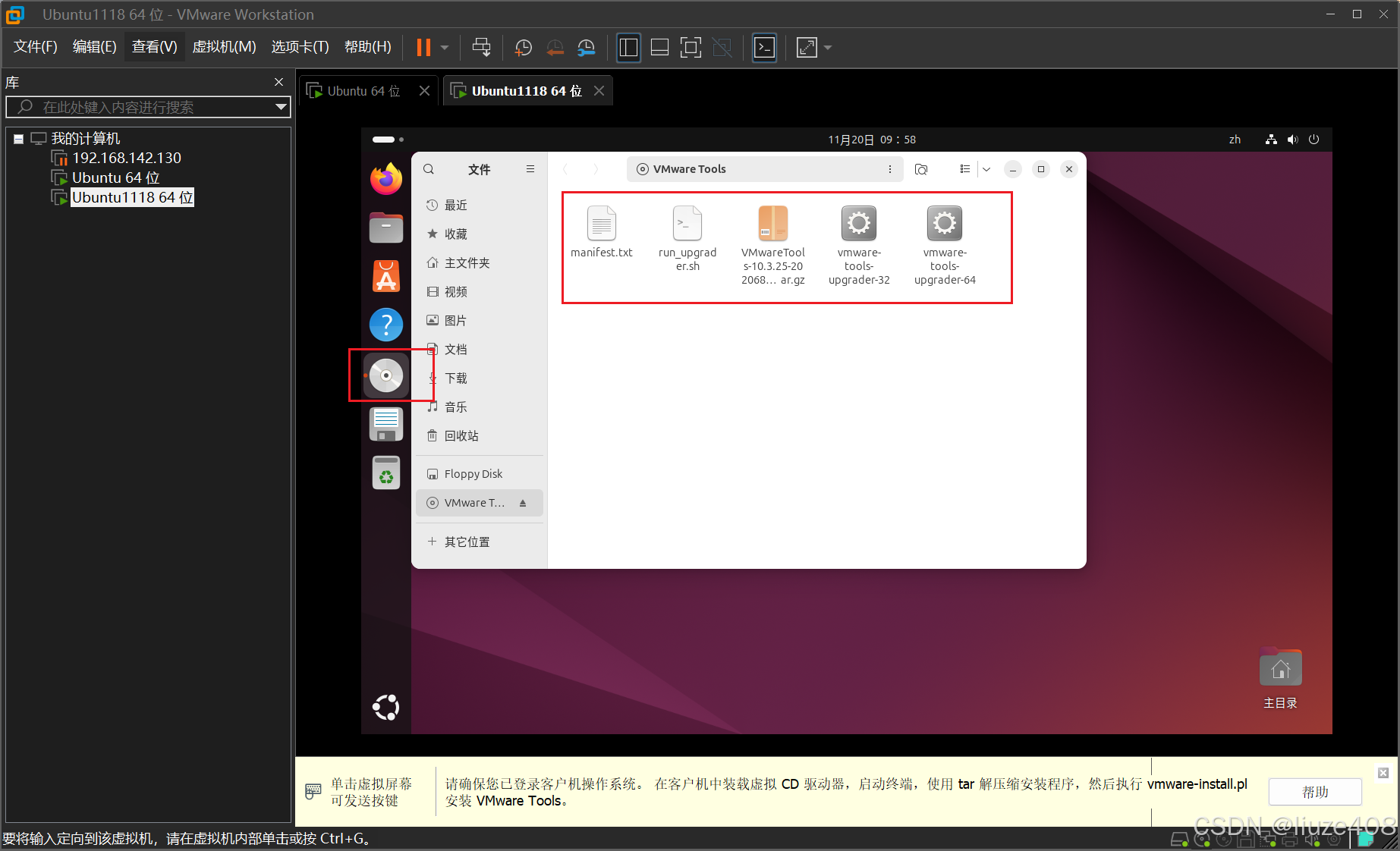Viewport: 1400px width, 851px height.
Task: Open the zh input method menu
Action: click(1235, 140)
